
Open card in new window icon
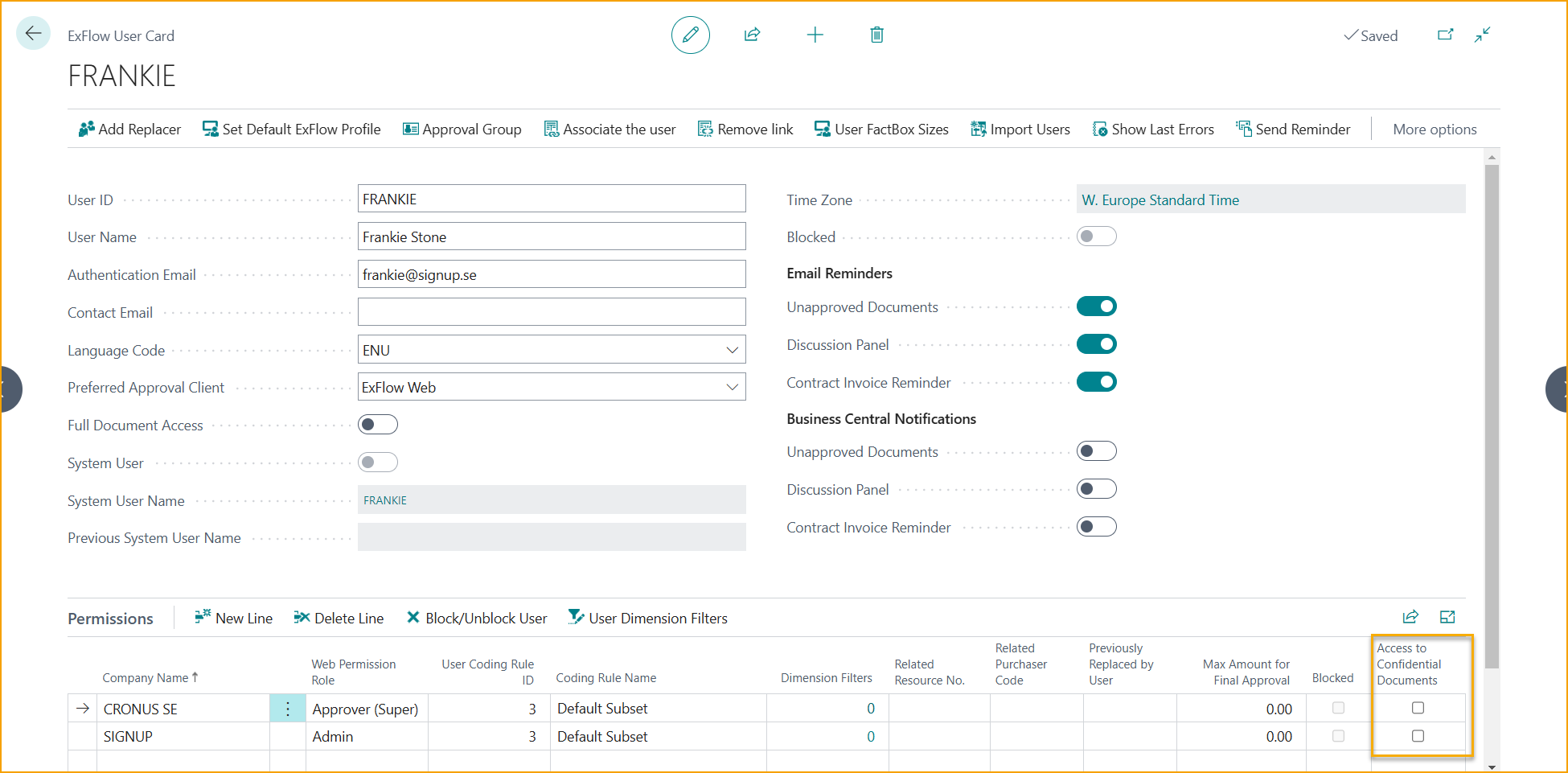point(1445,35)
